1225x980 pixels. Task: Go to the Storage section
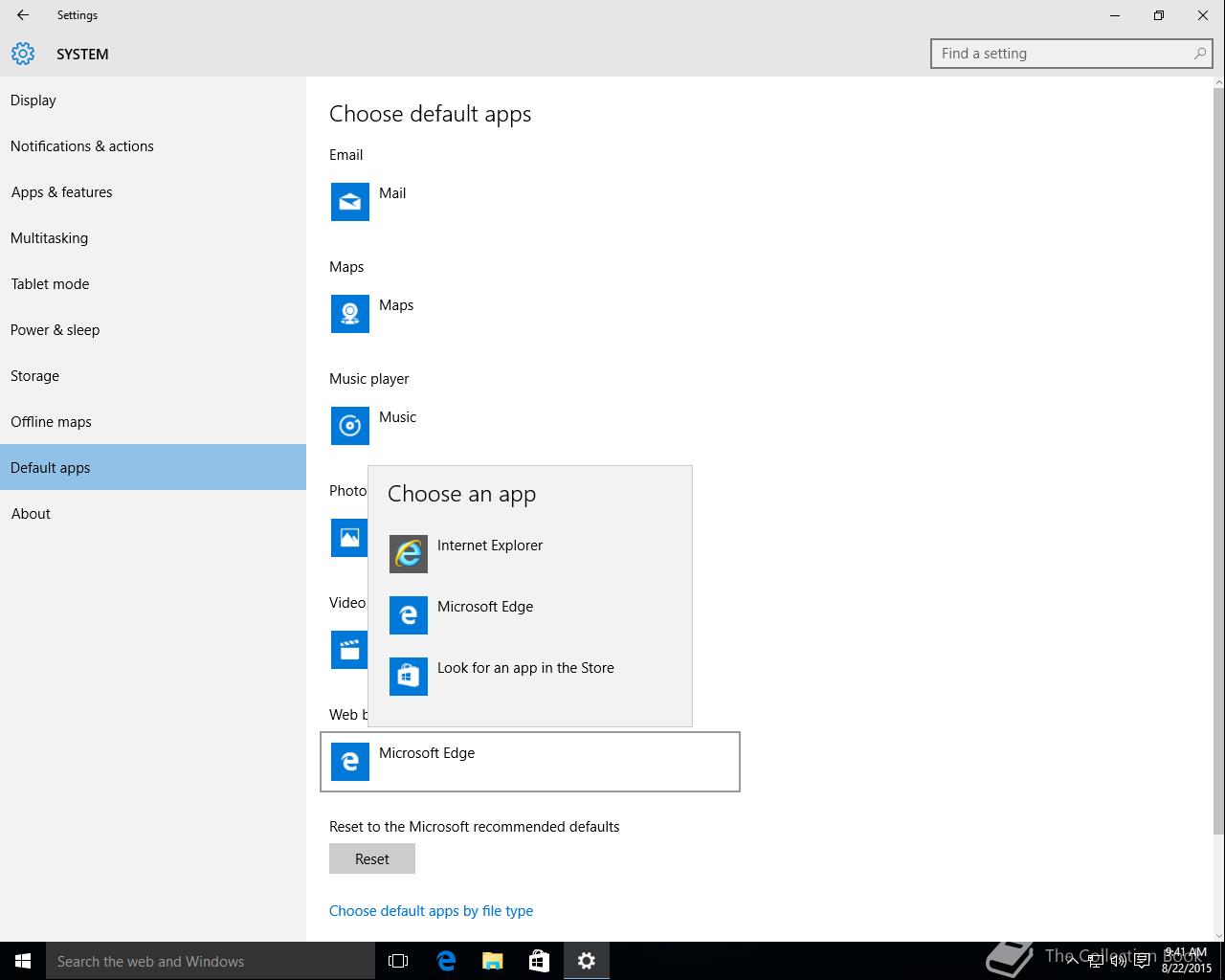(153, 375)
